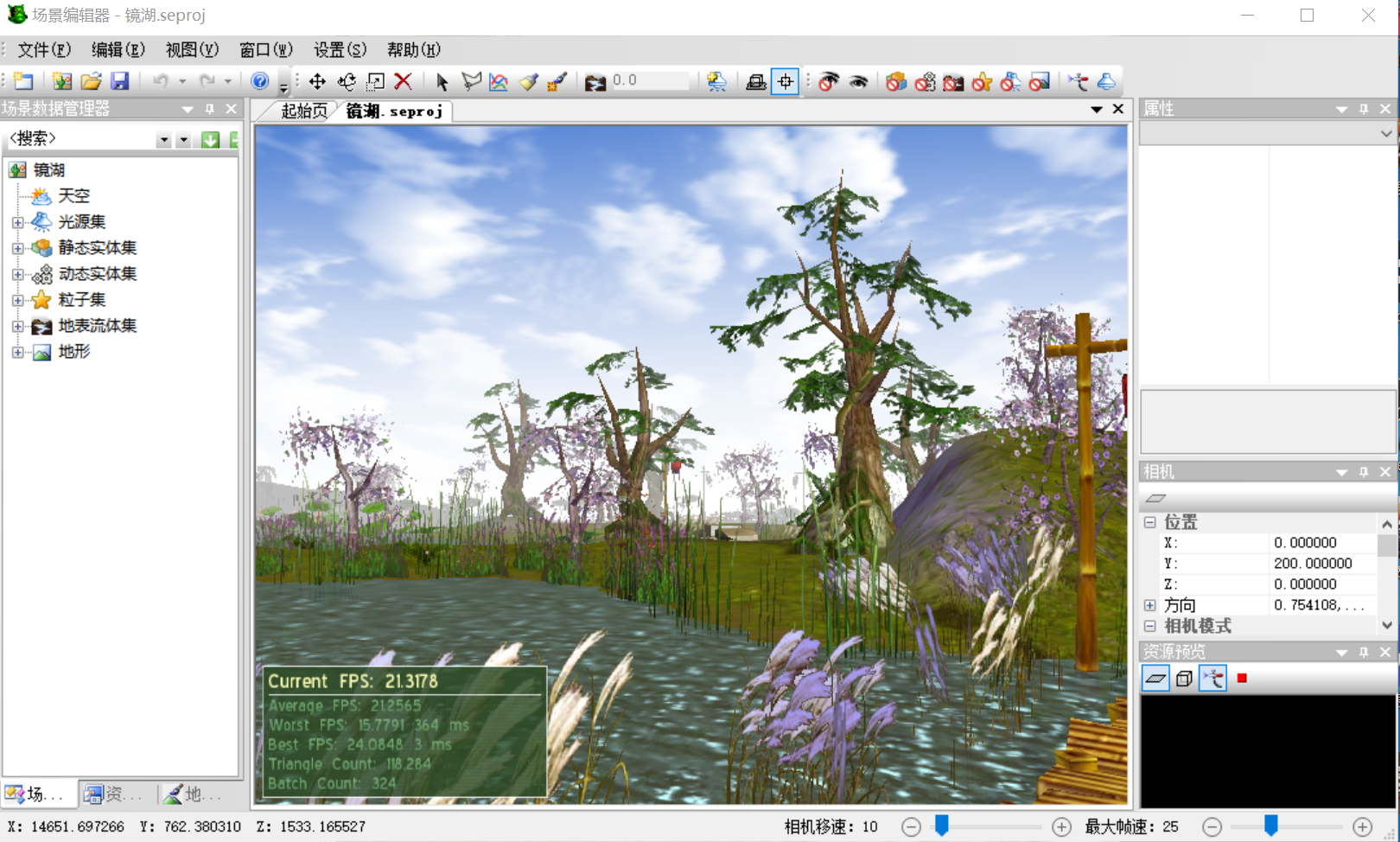The image size is (1400, 842).
Task: Open the 帮助(H) menu
Action: [414, 49]
